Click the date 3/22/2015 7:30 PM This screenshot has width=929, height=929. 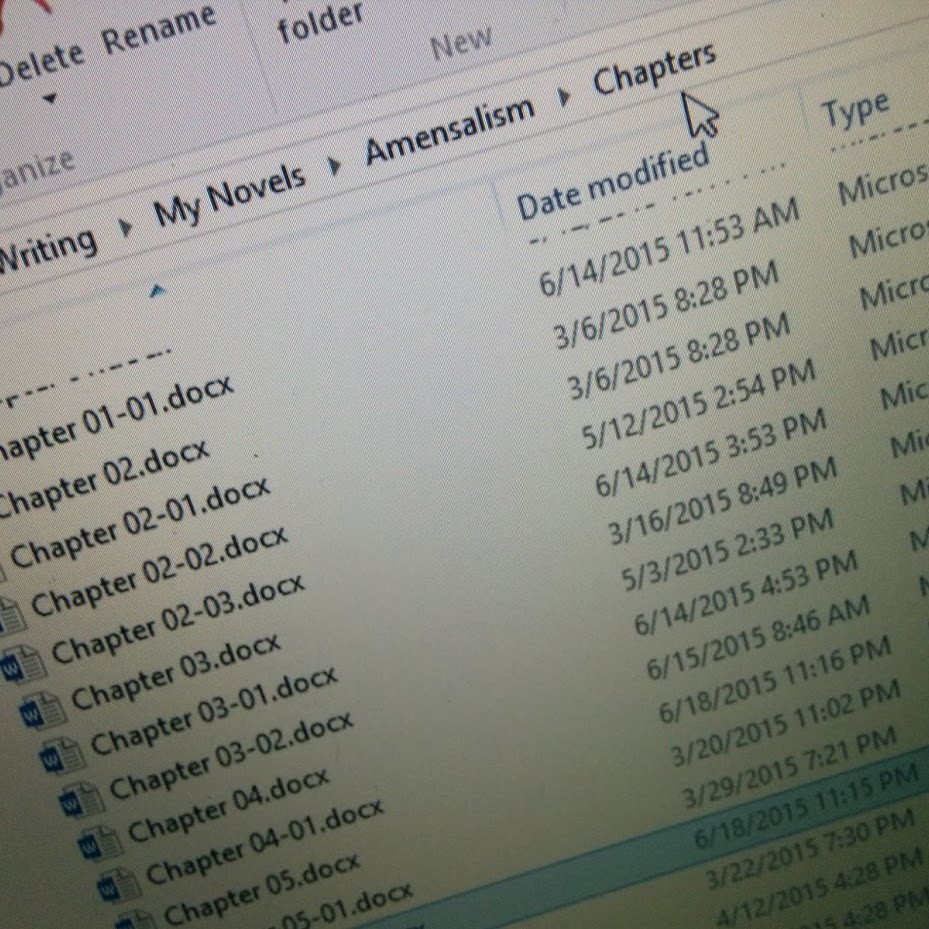[809, 850]
